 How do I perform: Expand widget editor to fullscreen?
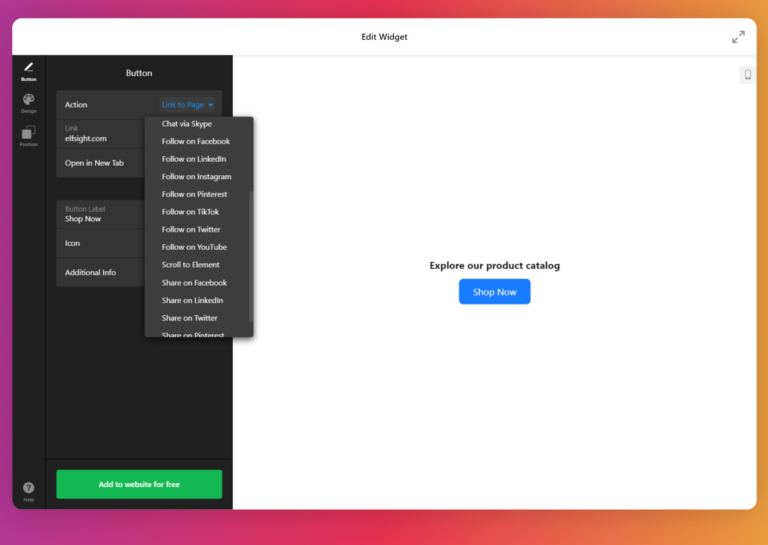coord(738,37)
